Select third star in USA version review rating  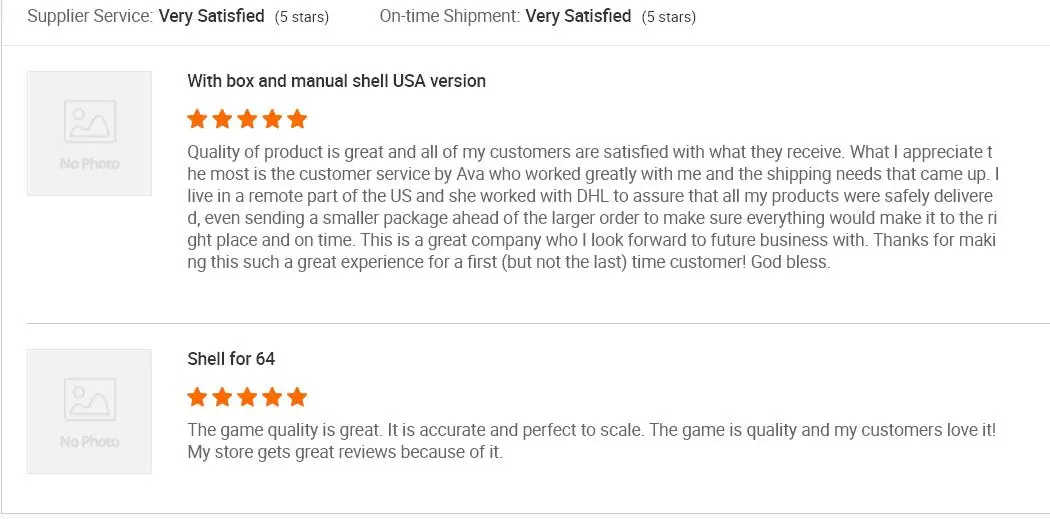pyautogui.click(x=247, y=120)
